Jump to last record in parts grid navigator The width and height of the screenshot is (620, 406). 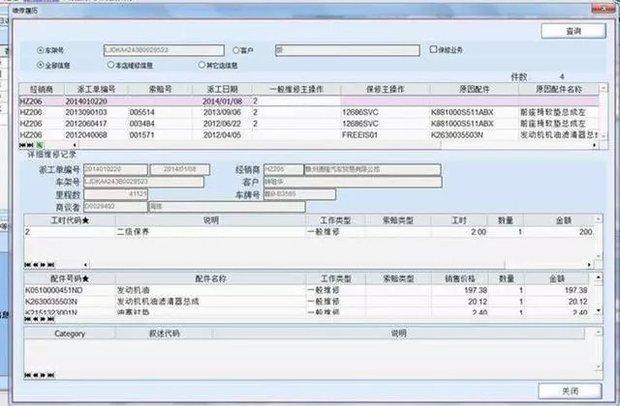click(51, 319)
